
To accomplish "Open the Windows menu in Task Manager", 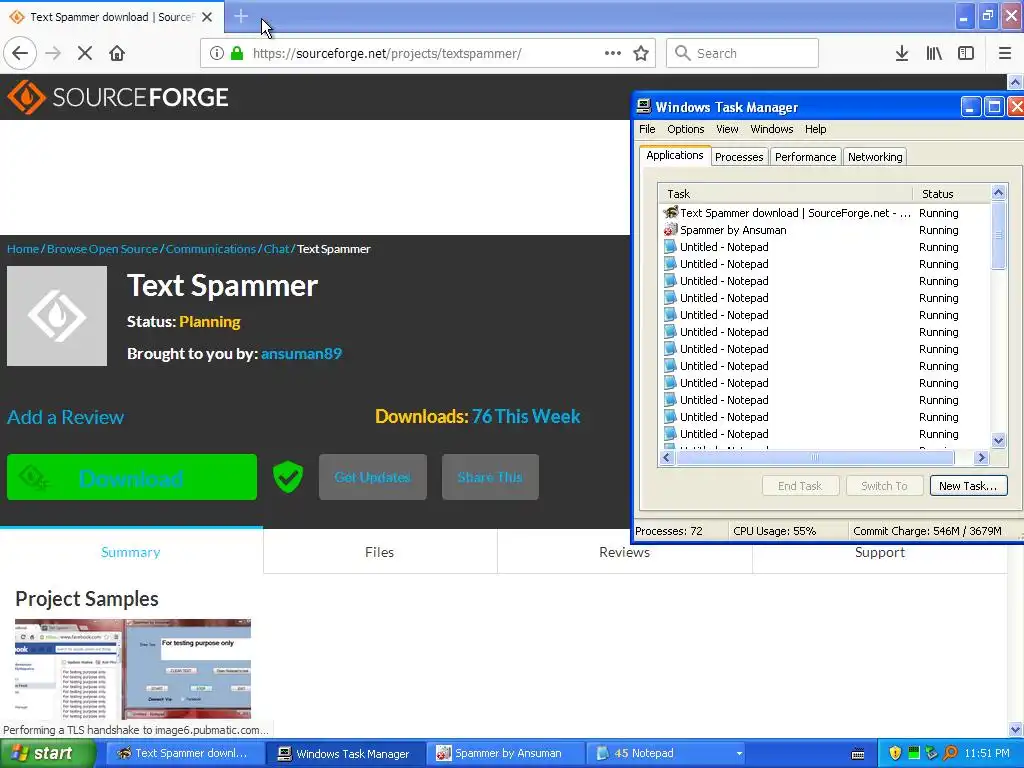I will point(771,129).
